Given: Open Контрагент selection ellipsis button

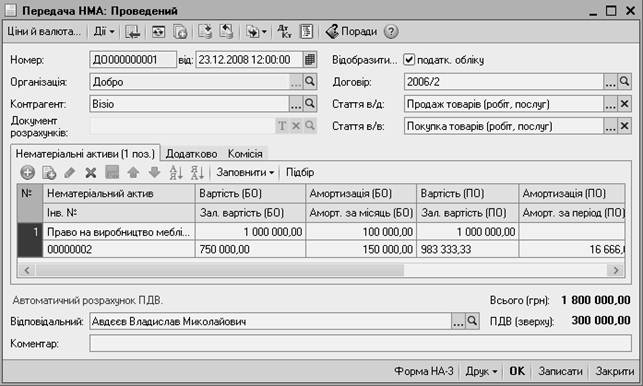Looking at the screenshot, I should 296,104.
